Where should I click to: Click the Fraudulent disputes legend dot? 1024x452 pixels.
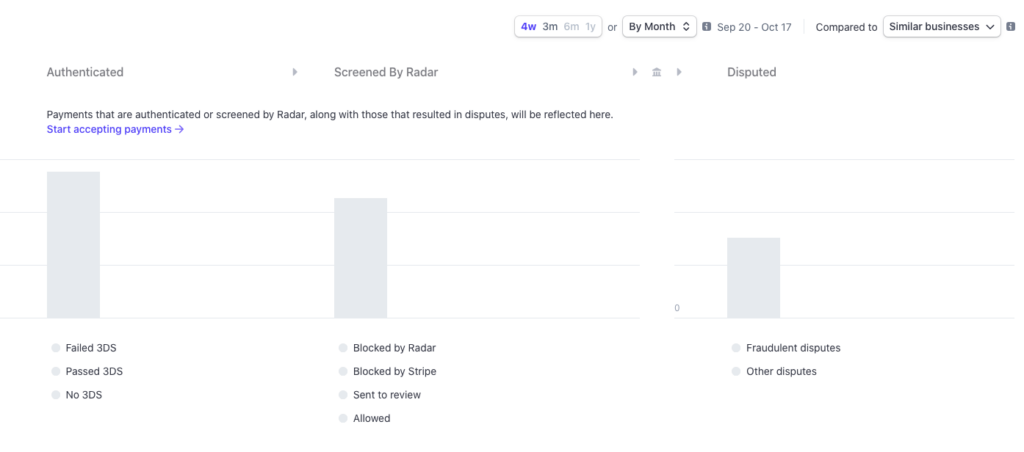[736, 348]
